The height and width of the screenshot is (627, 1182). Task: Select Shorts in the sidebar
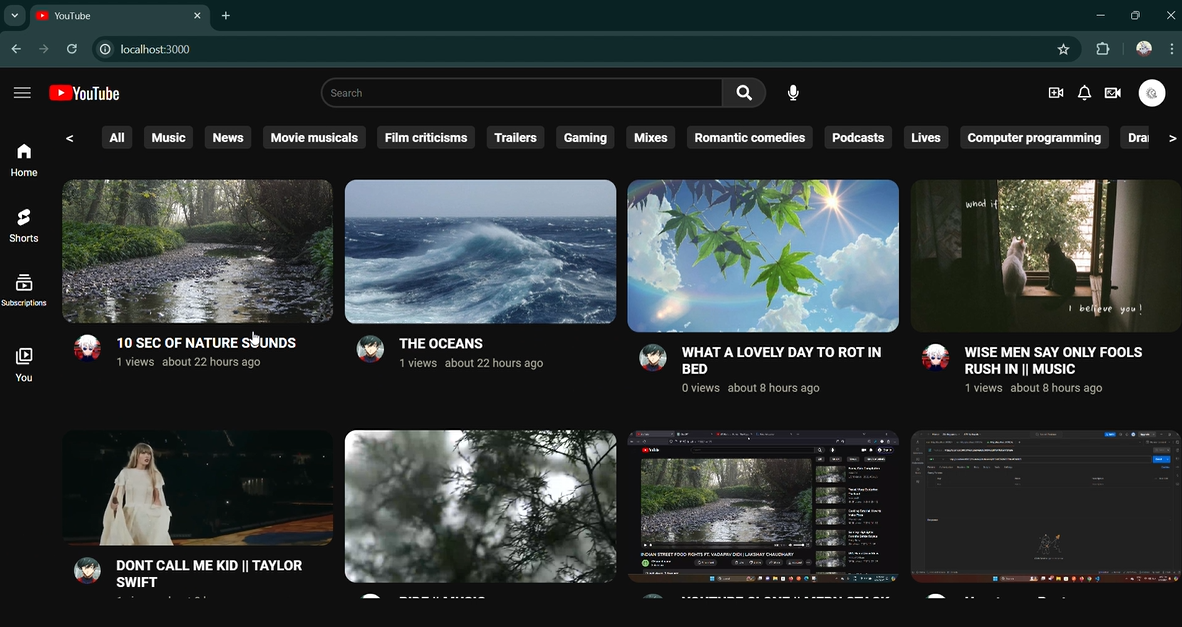[x=23, y=224]
